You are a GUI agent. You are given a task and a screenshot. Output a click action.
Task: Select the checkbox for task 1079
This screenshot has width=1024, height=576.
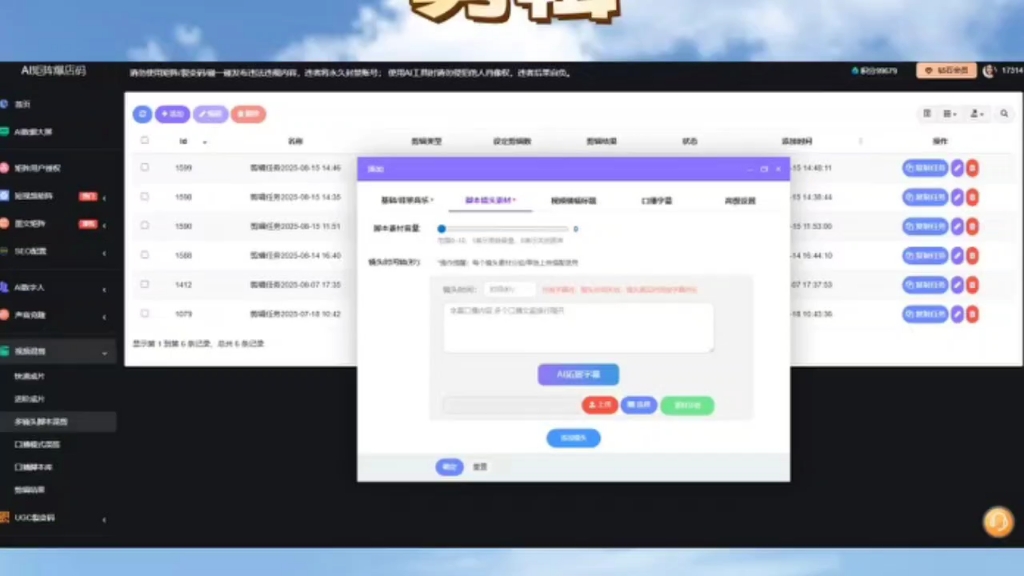[x=144, y=313]
